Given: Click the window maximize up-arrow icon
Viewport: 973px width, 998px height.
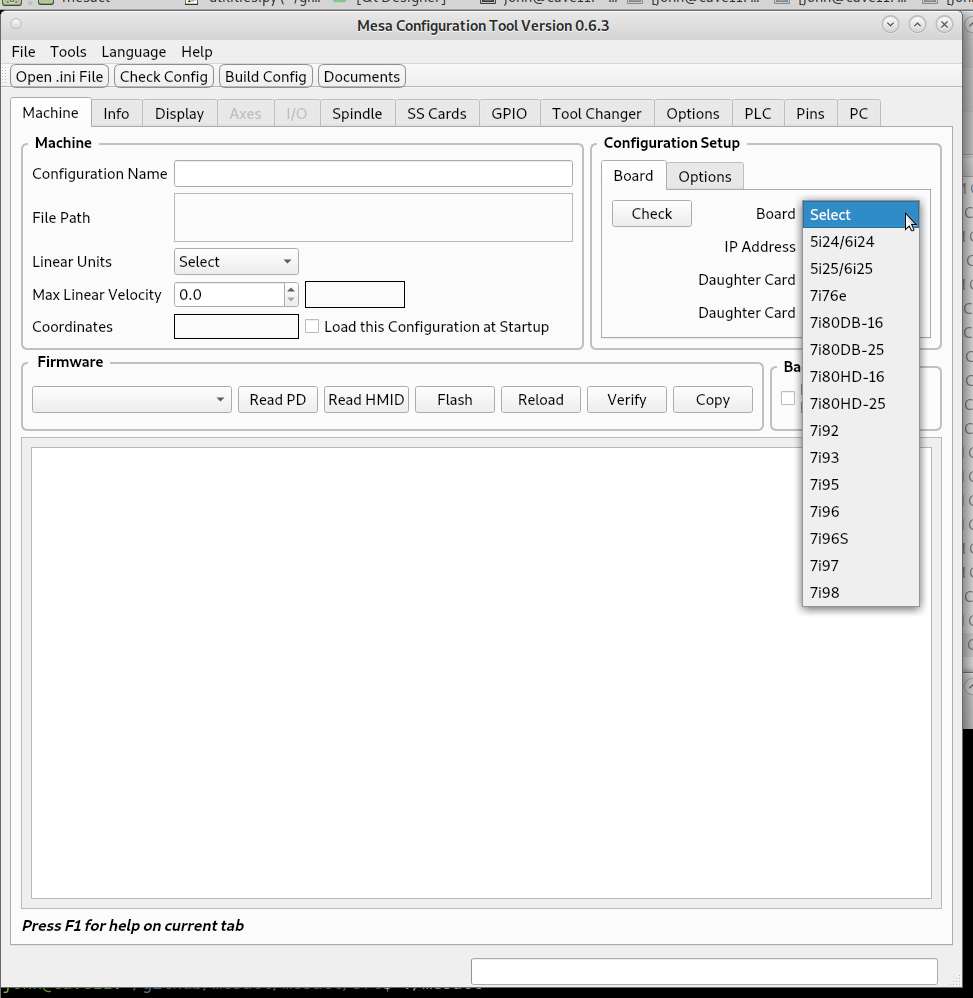Looking at the screenshot, I should [917, 24].
